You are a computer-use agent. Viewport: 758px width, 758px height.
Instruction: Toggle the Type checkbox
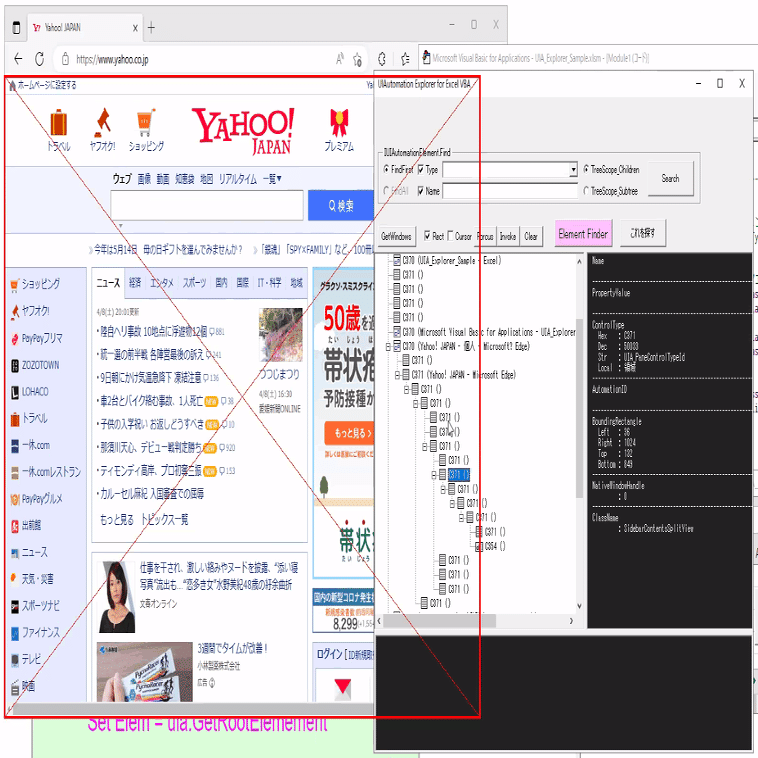coord(421,169)
